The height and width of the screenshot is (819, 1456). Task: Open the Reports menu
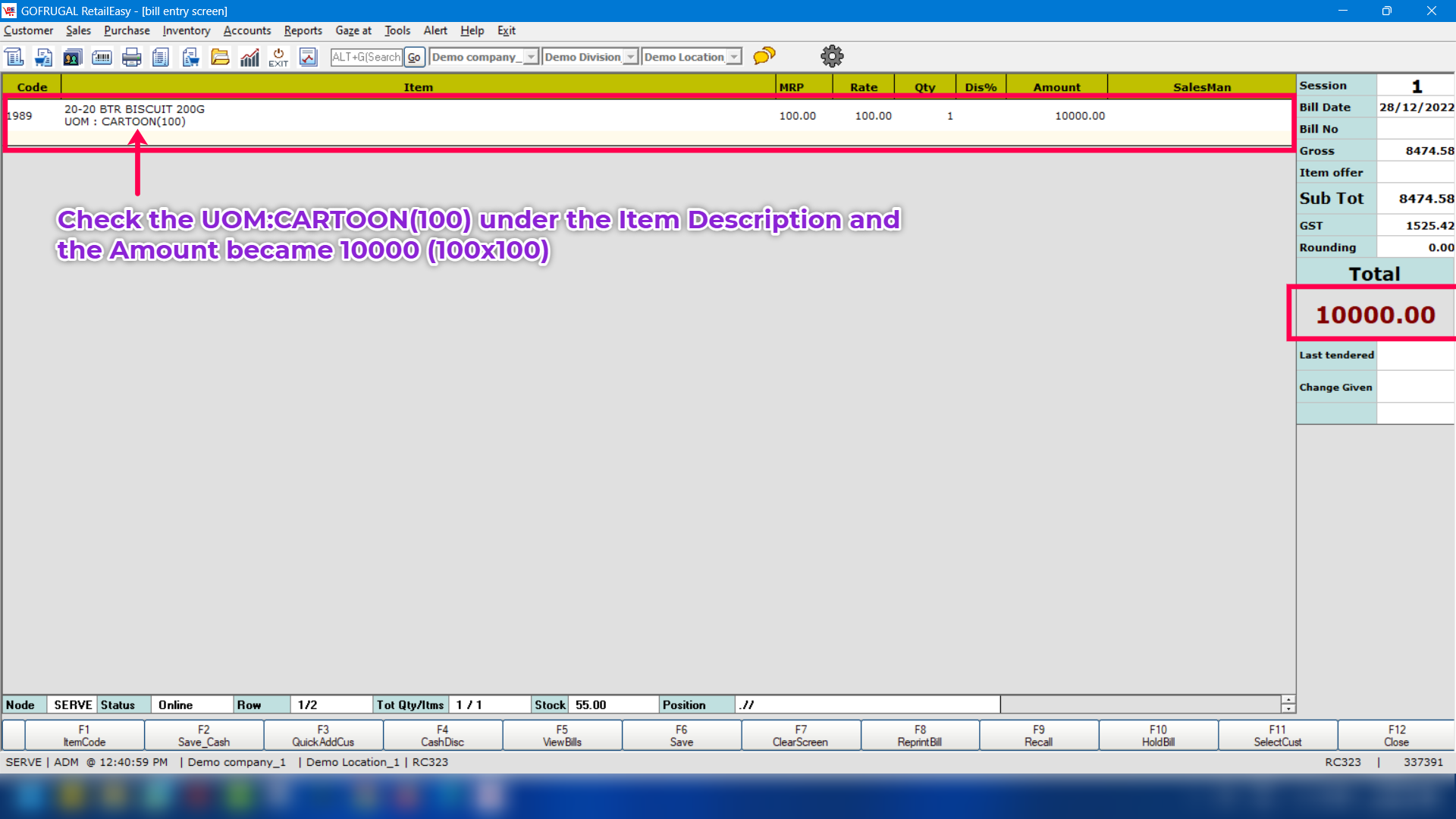pos(303,30)
